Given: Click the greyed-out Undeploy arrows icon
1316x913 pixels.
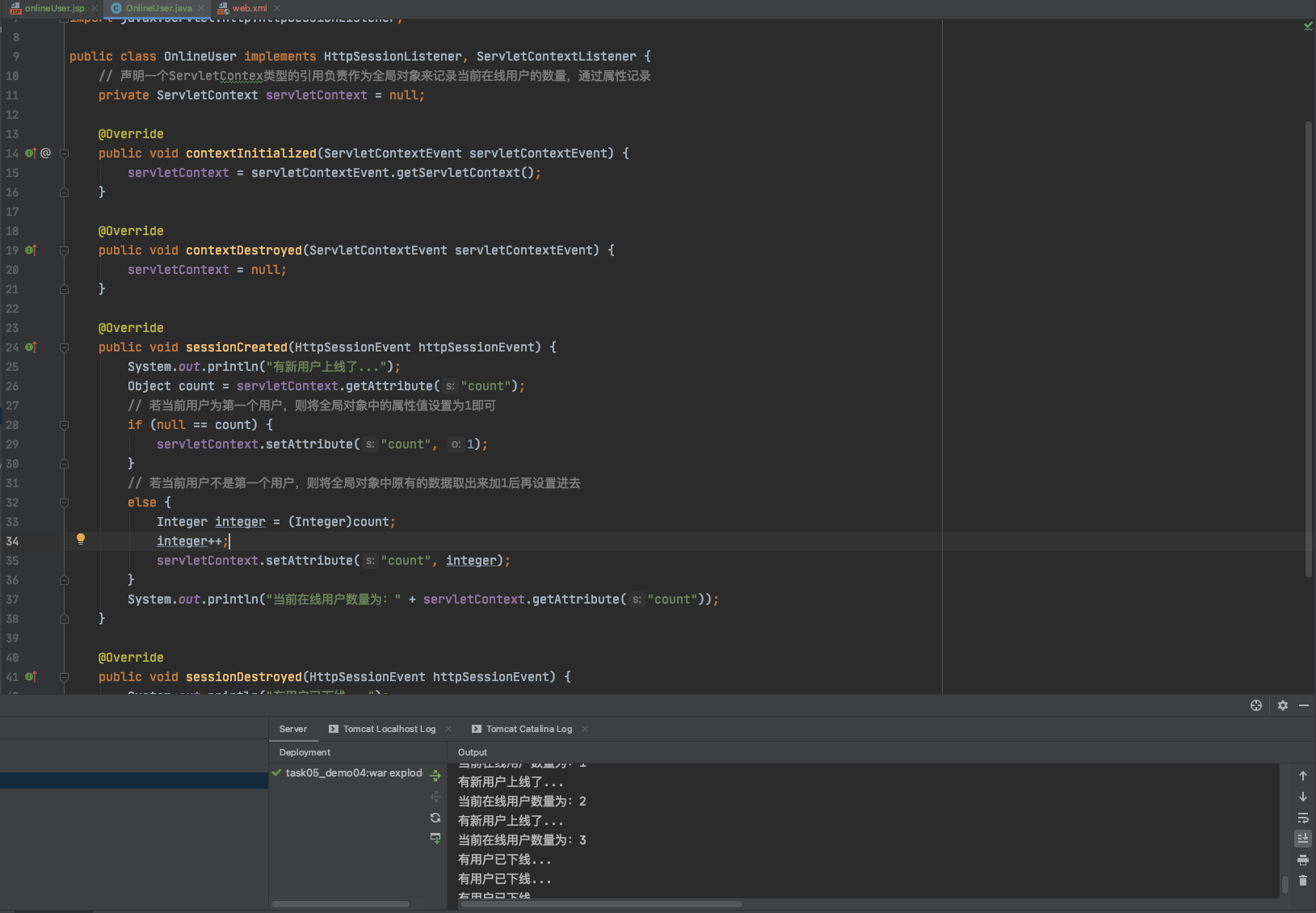Looking at the screenshot, I should (435, 797).
